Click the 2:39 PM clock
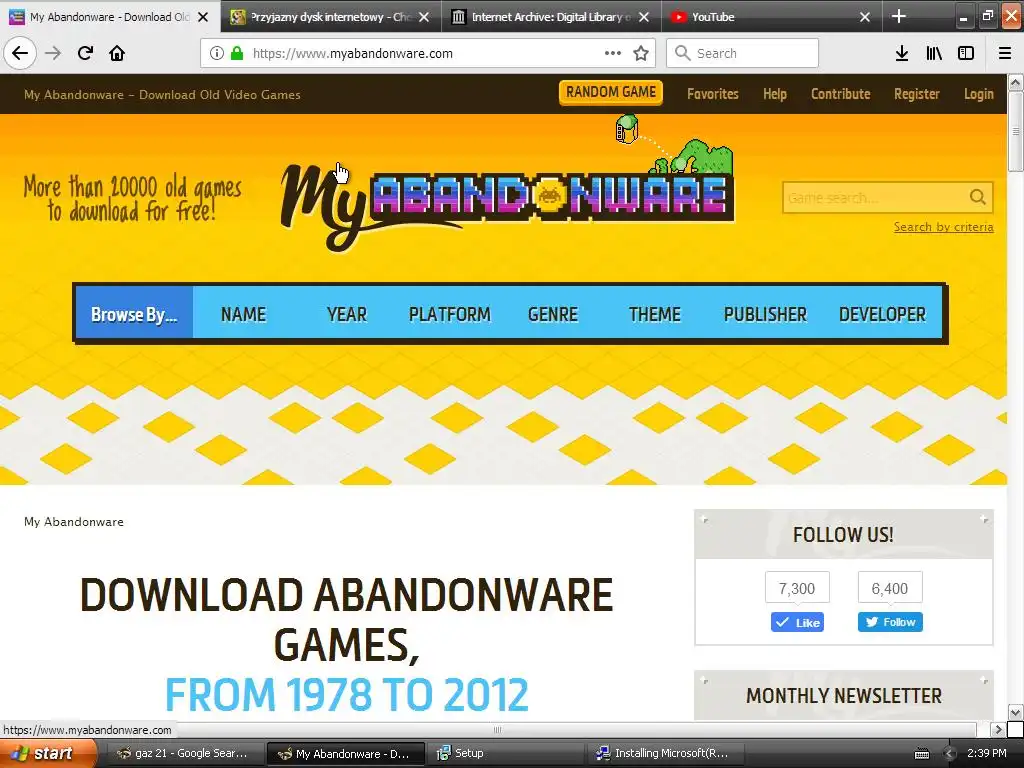Screen dimensions: 1024x768 tap(987, 753)
